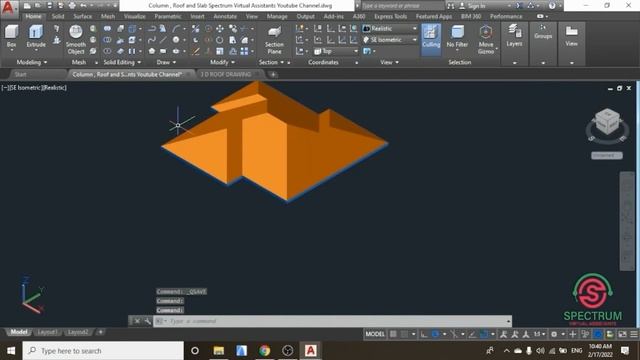Image resolution: width=640 pixels, height=360 pixels.
Task: Click the Undo arrow in quick access toolbar
Action: [x=83, y=6]
